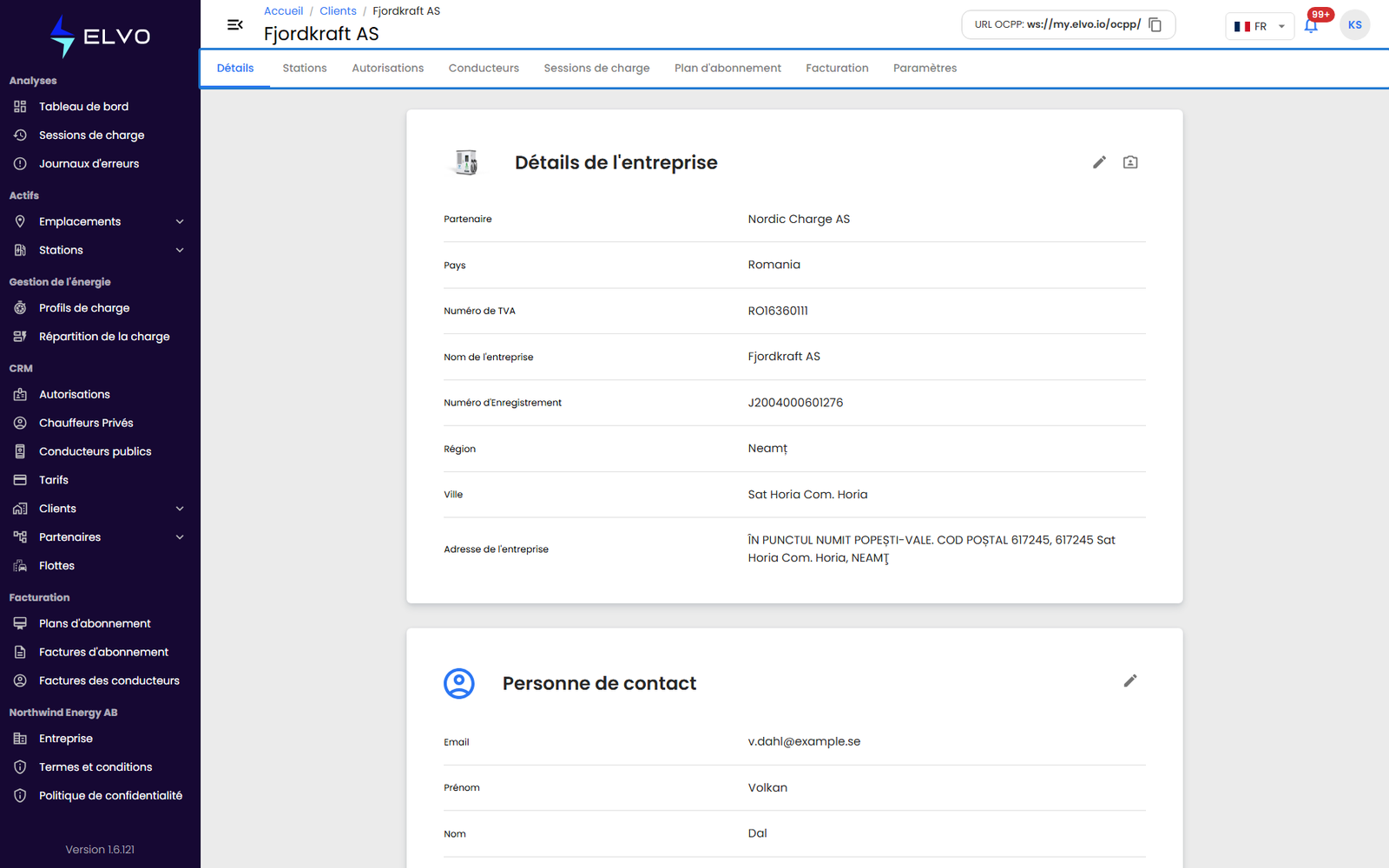Image resolution: width=1389 pixels, height=868 pixels.
Task: Switch to the Autorisations tab
Action: coord(388,69)
